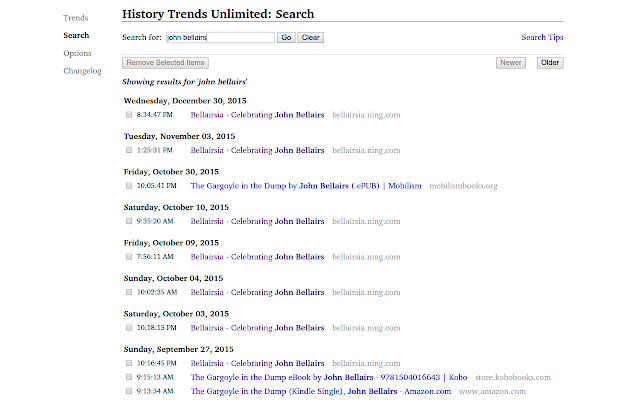Screen dimensions: 640x400
Task: Go to Options in the sidebar
Action: (77, 53)
